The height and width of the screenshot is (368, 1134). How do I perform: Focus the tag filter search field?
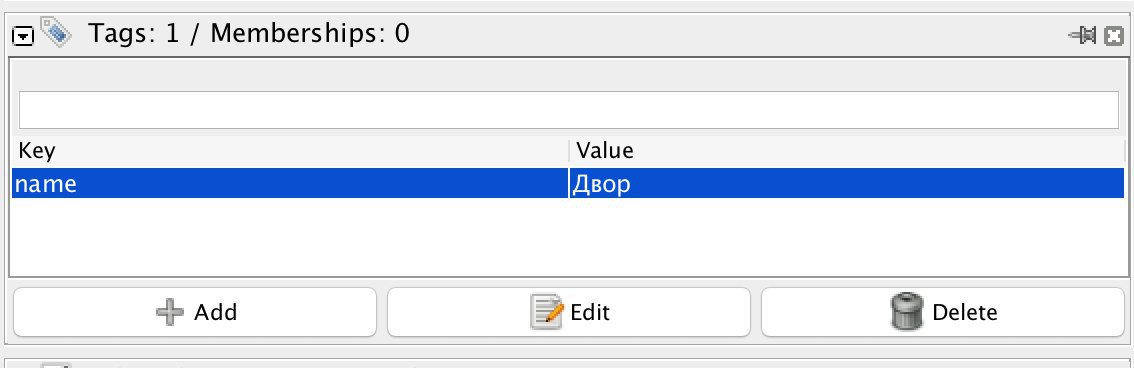tap(568, 110)
